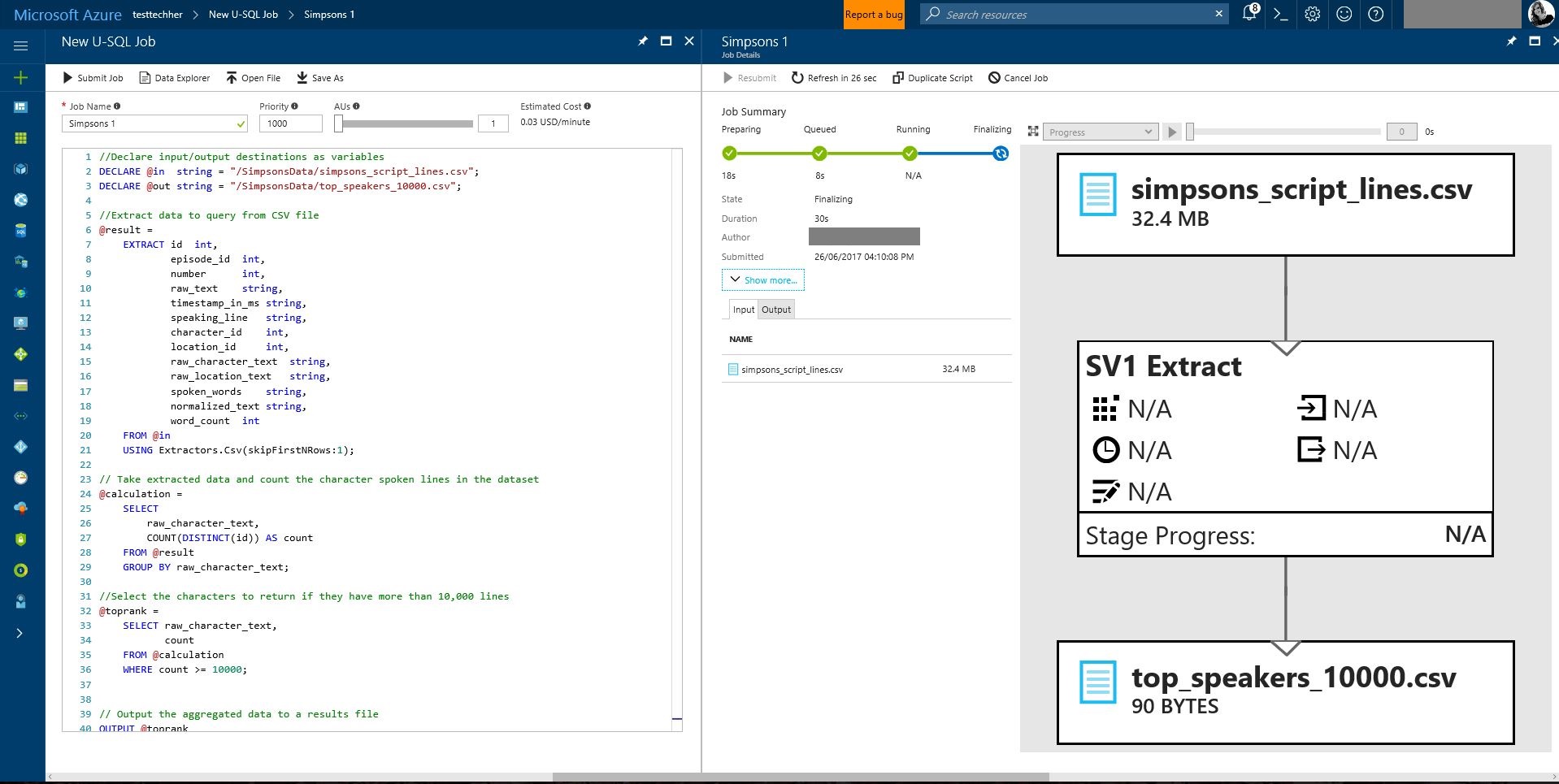
Task: Select simpsons_script_lines.csv in Input list
Action: [866, 369]
